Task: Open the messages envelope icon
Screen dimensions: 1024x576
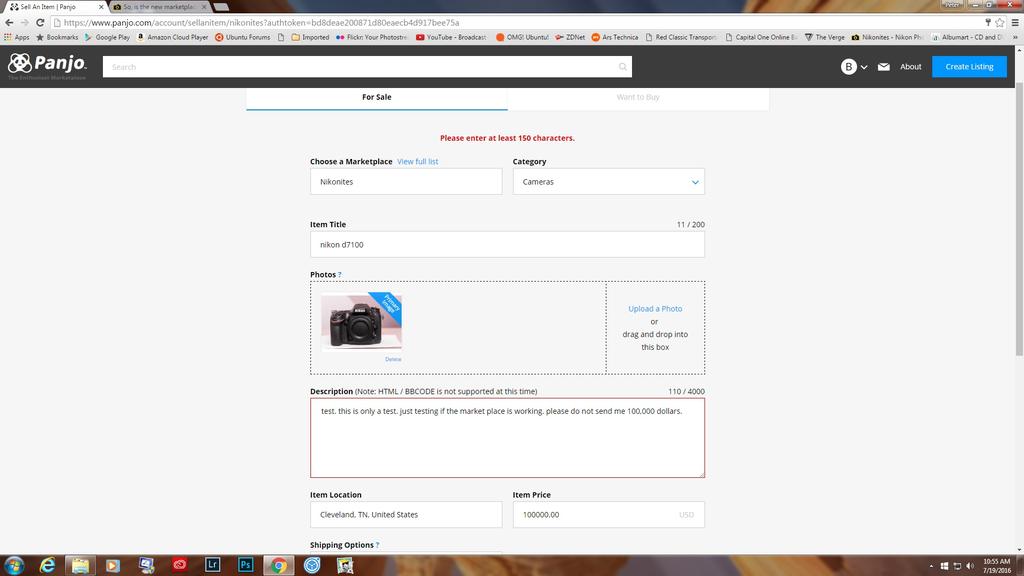Action: coord(884,67)
